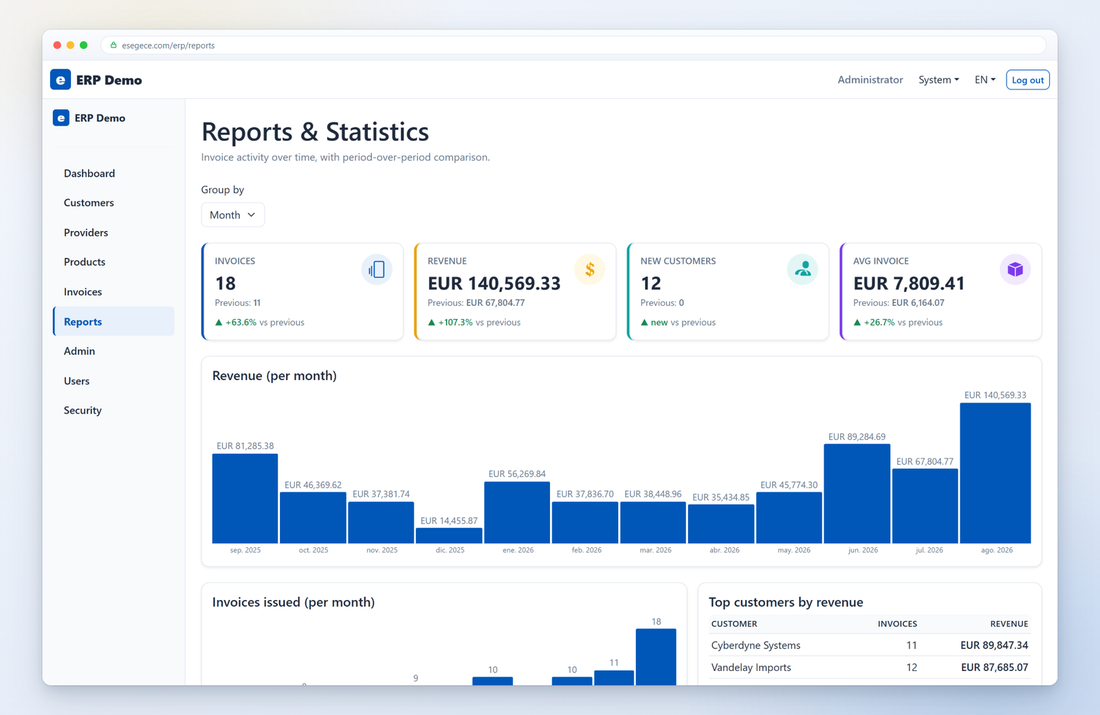Click the may. 2026 revenue bar
1100x715 pixels.
(789, 518)
